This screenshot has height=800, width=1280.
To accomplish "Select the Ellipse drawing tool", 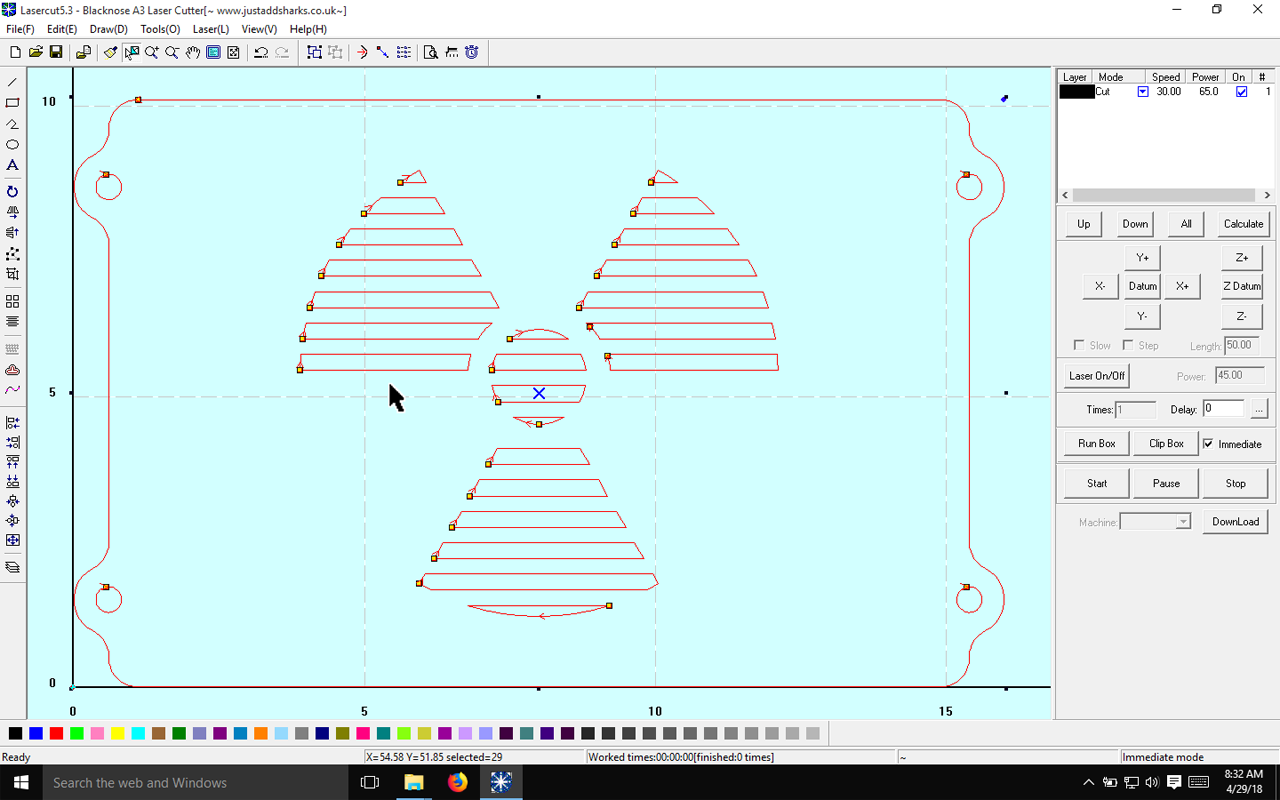I will point(12,144).
